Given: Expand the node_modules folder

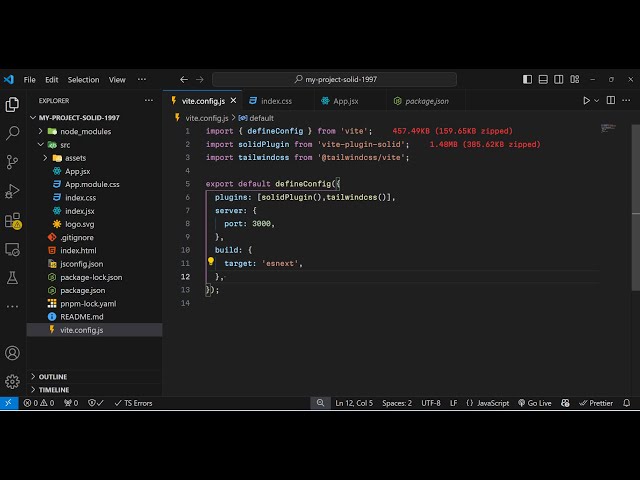Looking at the screenshot, I should [84, 131].
